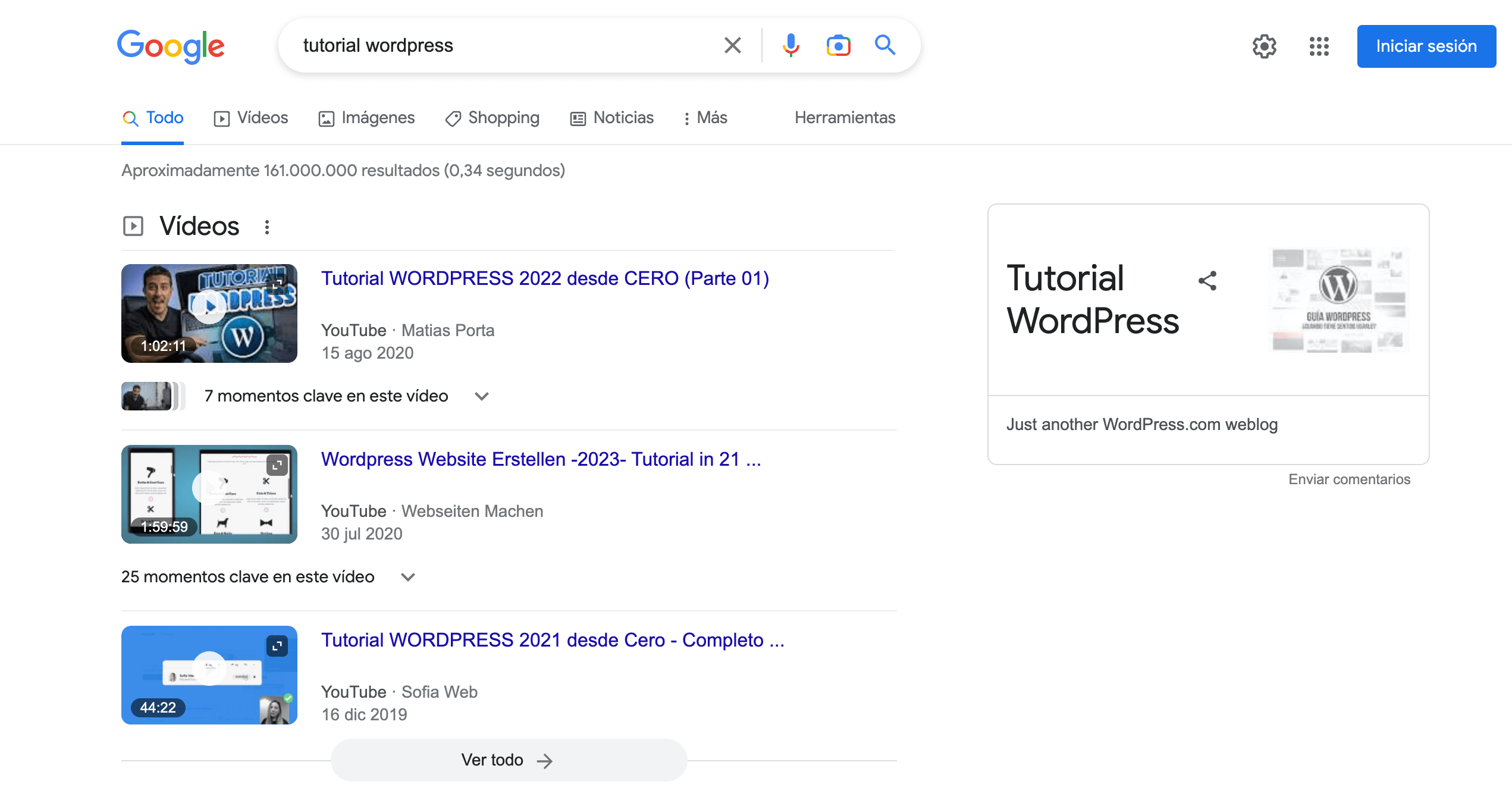Open Google Lens camera search
Screen dimensions: 1512x803
[838, 45]
